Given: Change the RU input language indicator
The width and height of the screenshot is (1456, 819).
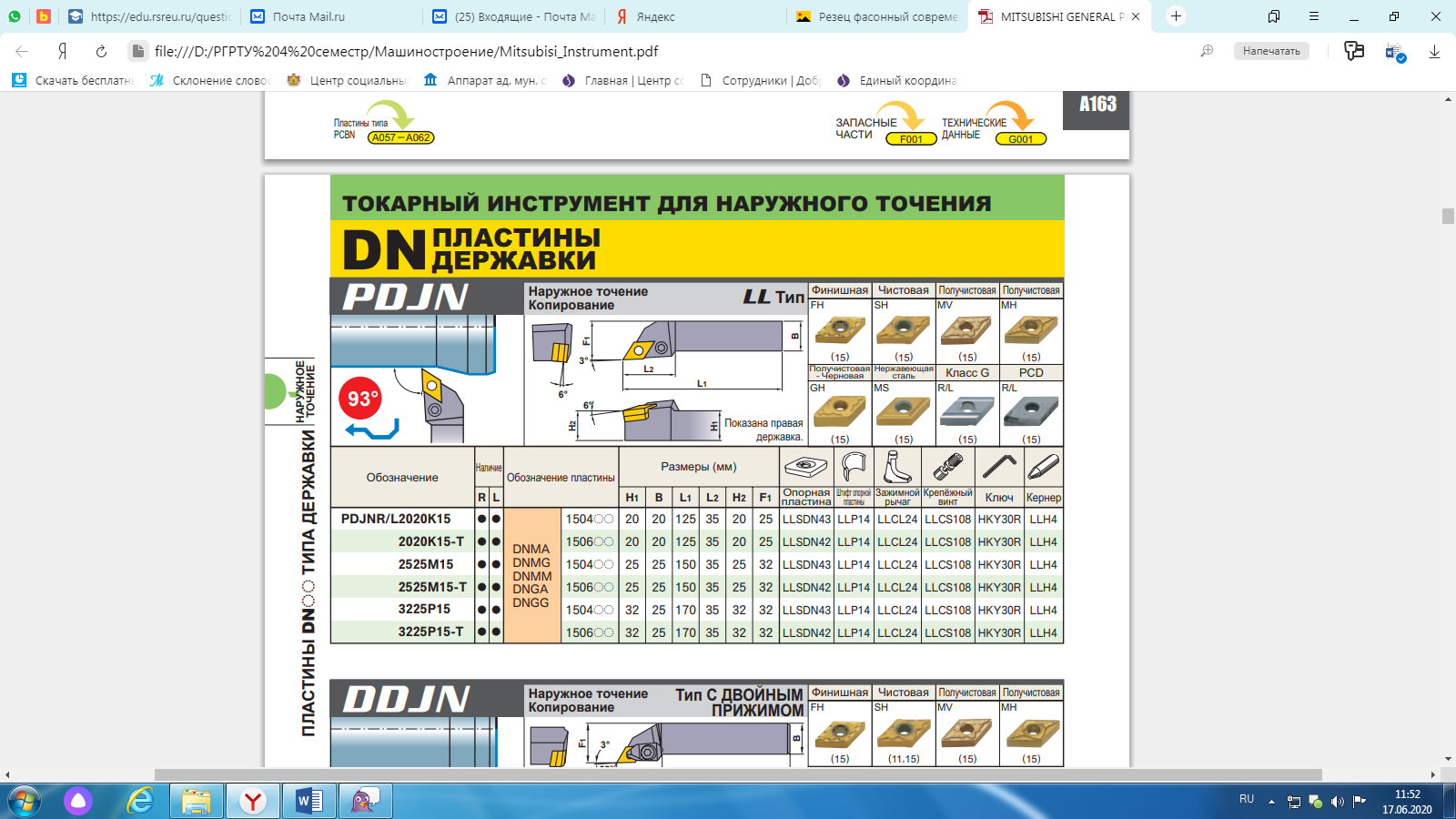Looking at the screenshot, I should (1247, 799).
